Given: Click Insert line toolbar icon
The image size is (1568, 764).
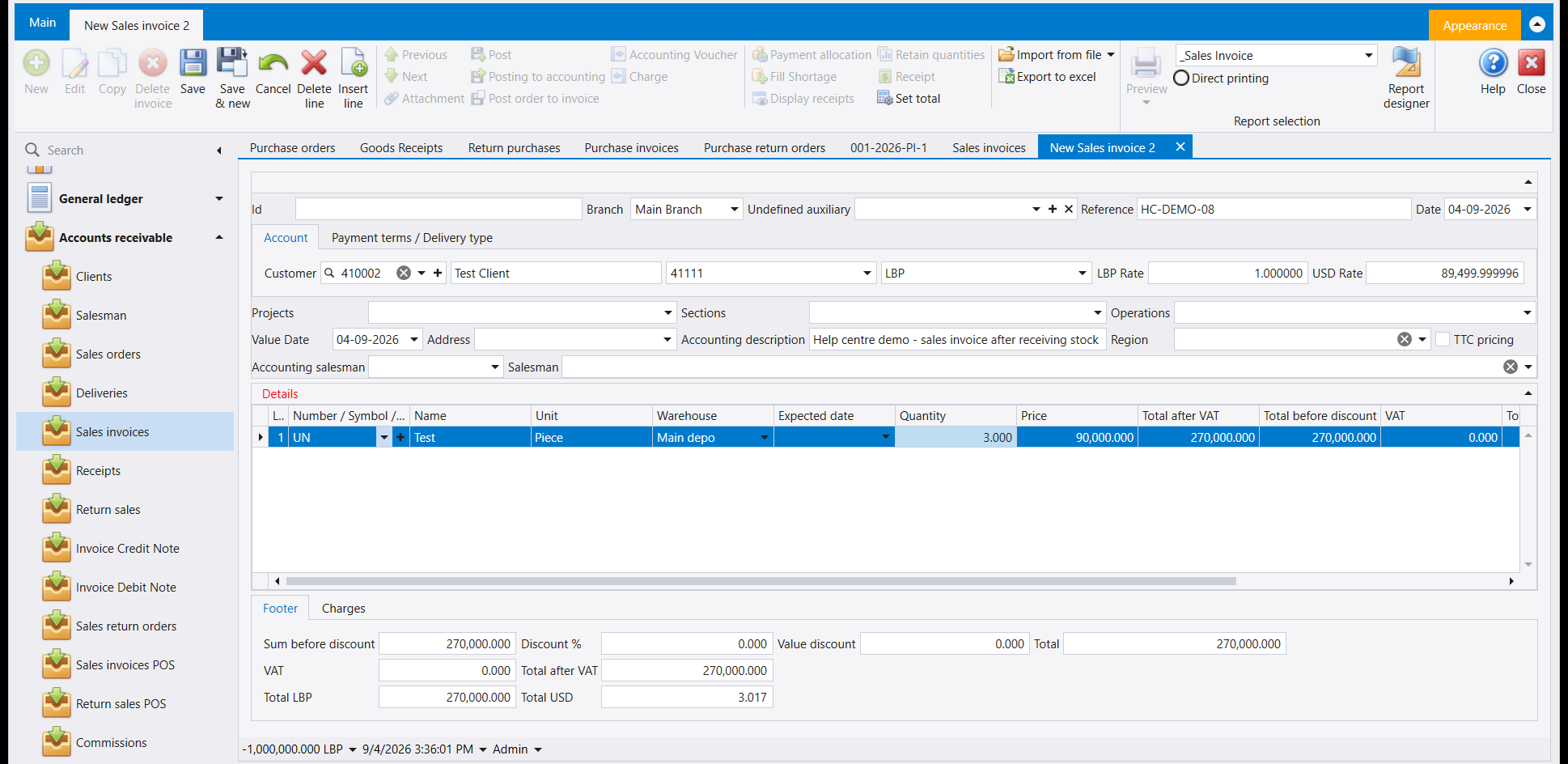Looking at the screenshot, I should click(x=354, y=63).
